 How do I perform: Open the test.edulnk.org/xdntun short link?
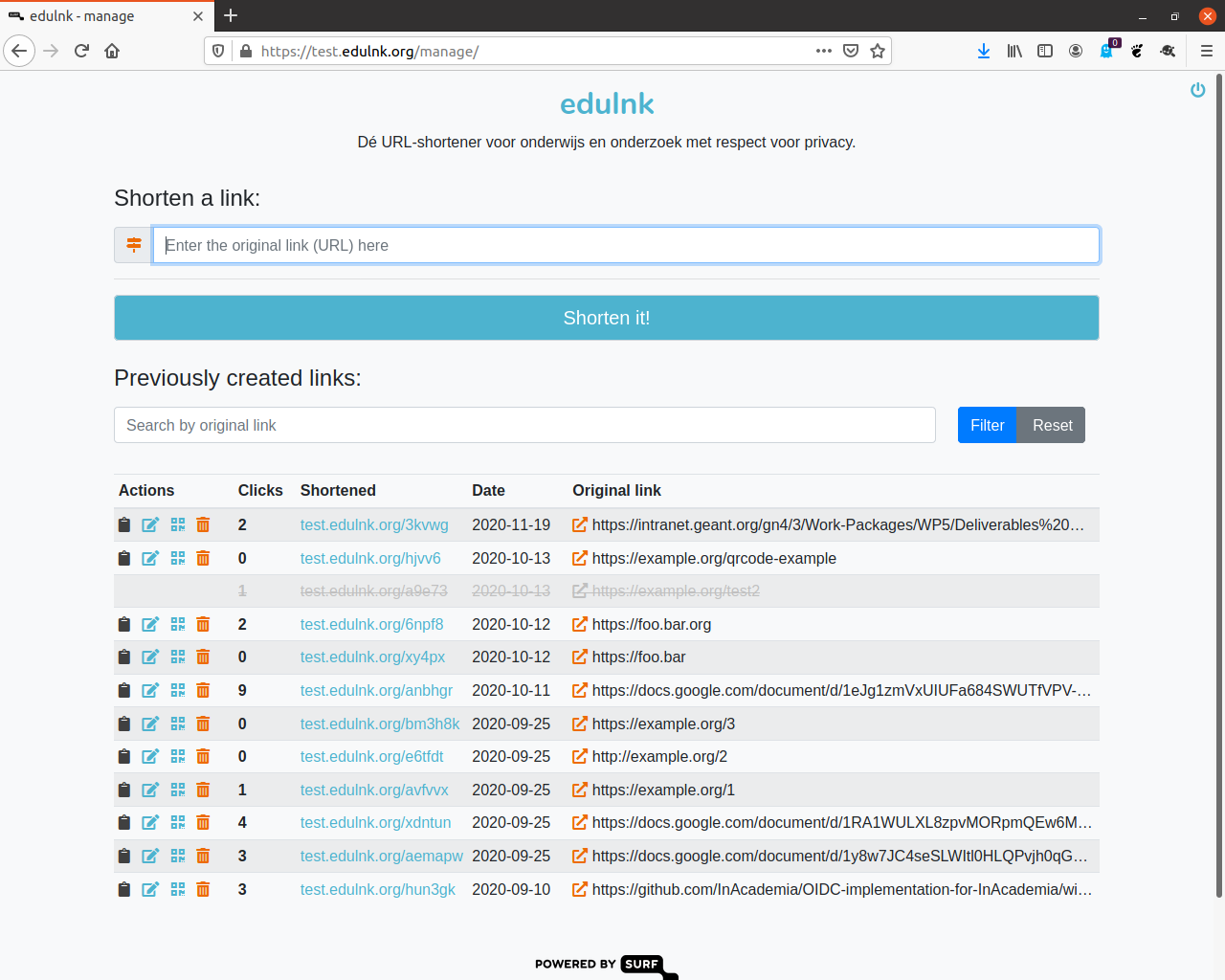click(375, 822)
